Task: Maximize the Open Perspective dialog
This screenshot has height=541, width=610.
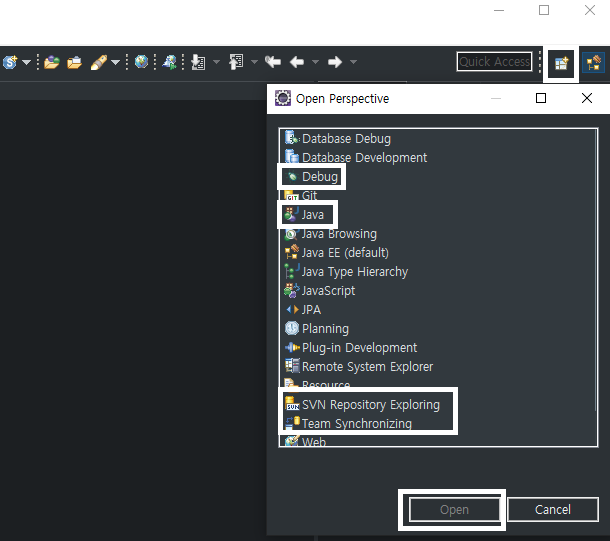Action: [x=541, y=98]
